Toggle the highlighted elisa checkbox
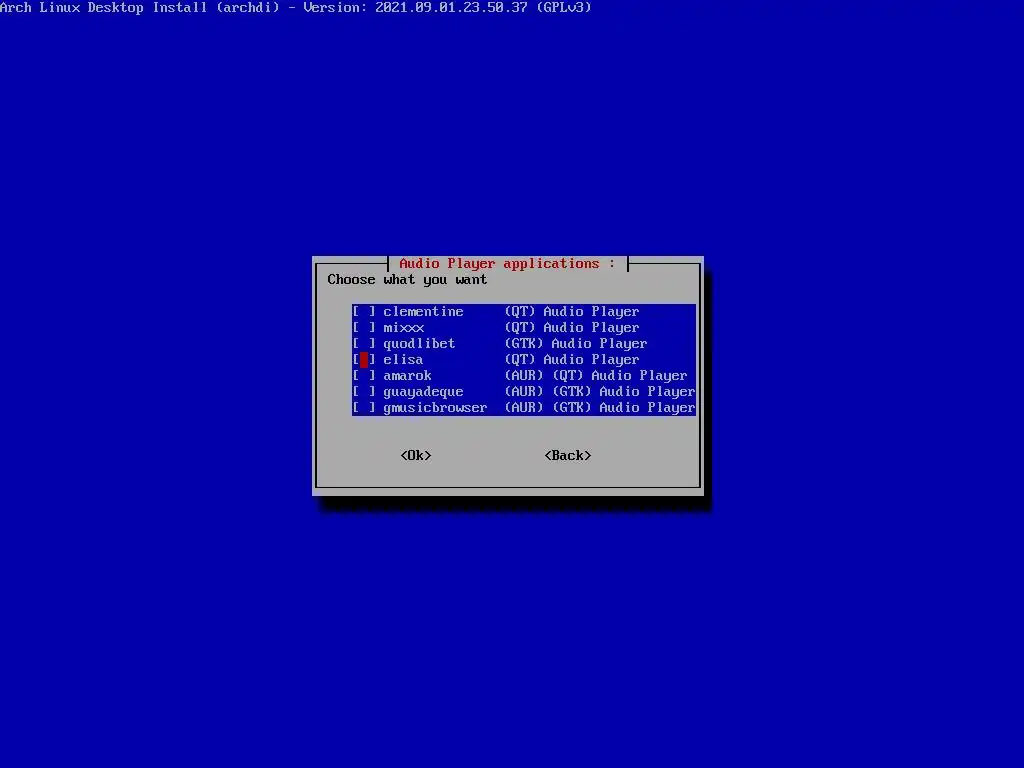Image resolution: width=1024 pixels, height=768 pixels. coord(364,360)
